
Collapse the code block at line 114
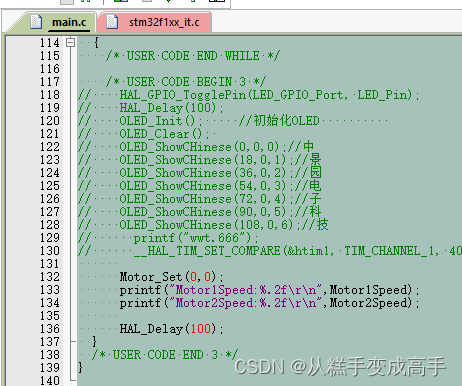pyautogui.click(x=70, y=43)
